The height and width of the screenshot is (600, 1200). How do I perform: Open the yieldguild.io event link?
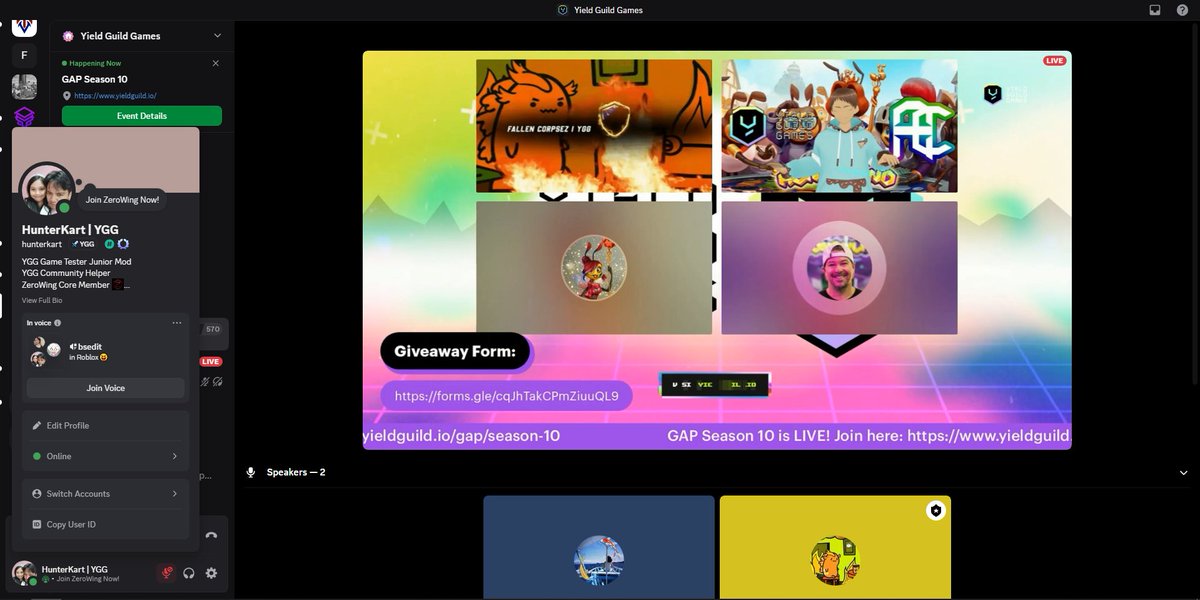pyautogui.click(x=115, y=96)
